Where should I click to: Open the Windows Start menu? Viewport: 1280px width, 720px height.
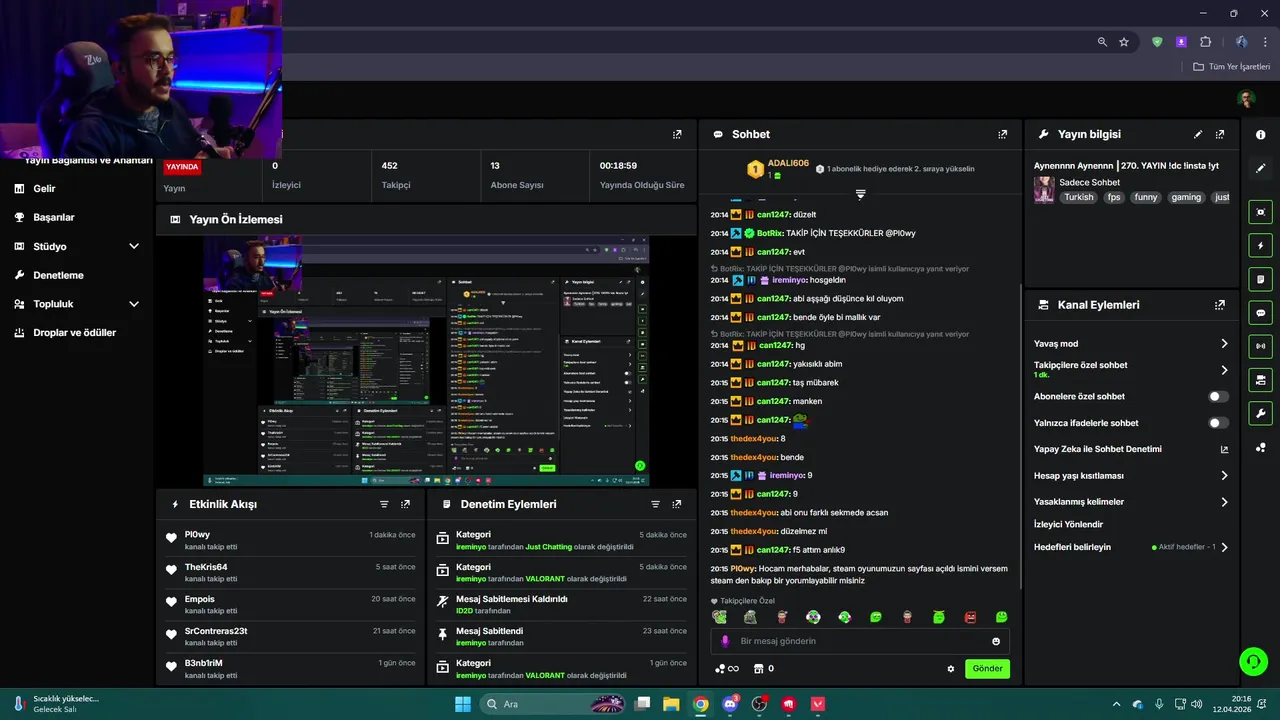pyautogui.click(x=463, y=704)
